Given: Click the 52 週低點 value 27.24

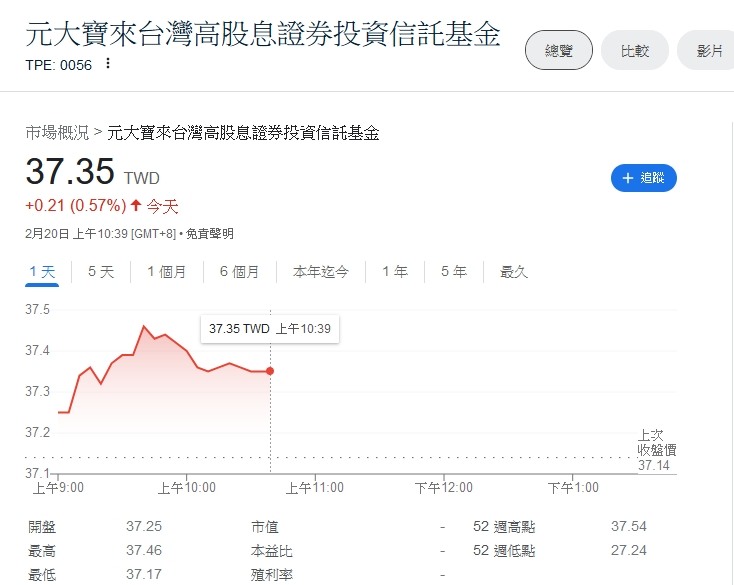Looking at the screenshot, I should (x=629, y=550).
